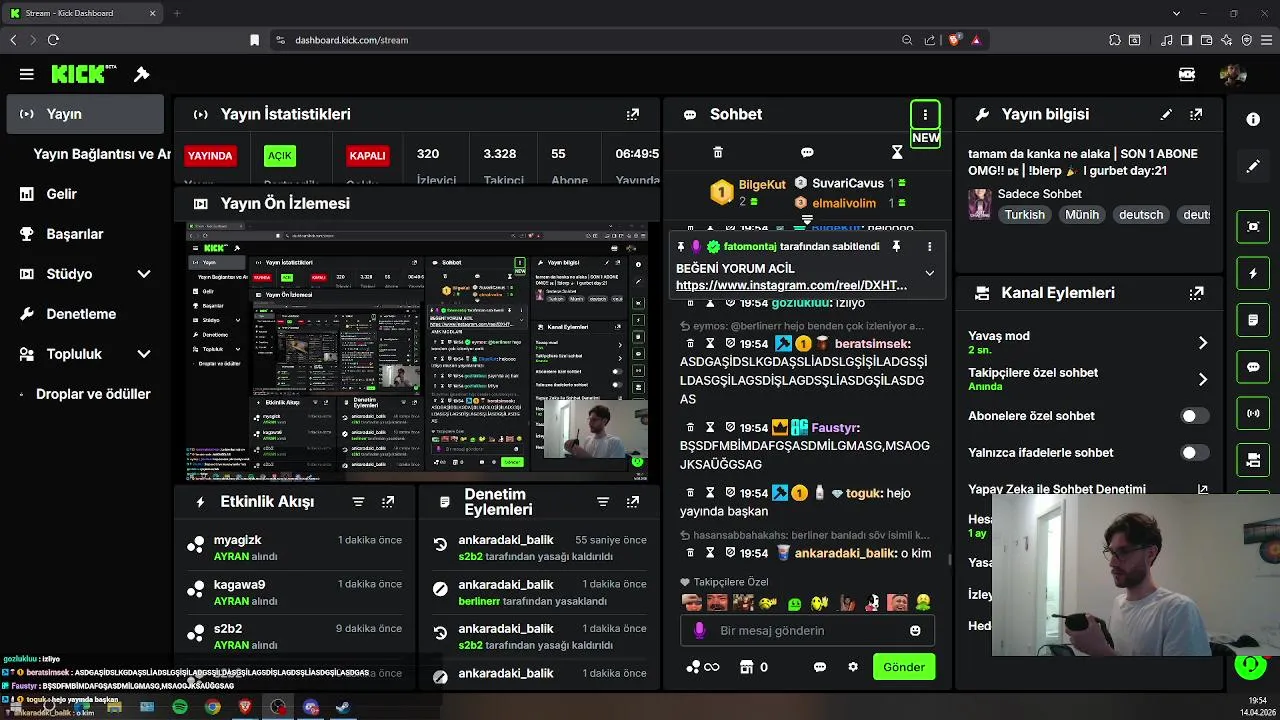The image size is (1280, 720).
Task: Click the KICK logo
Action: click(84, 74)
